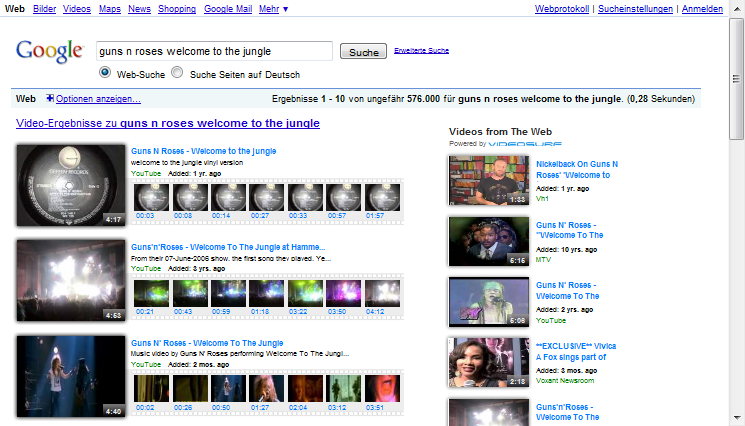Go to Maps in top navigation

[x=110, y=9]
